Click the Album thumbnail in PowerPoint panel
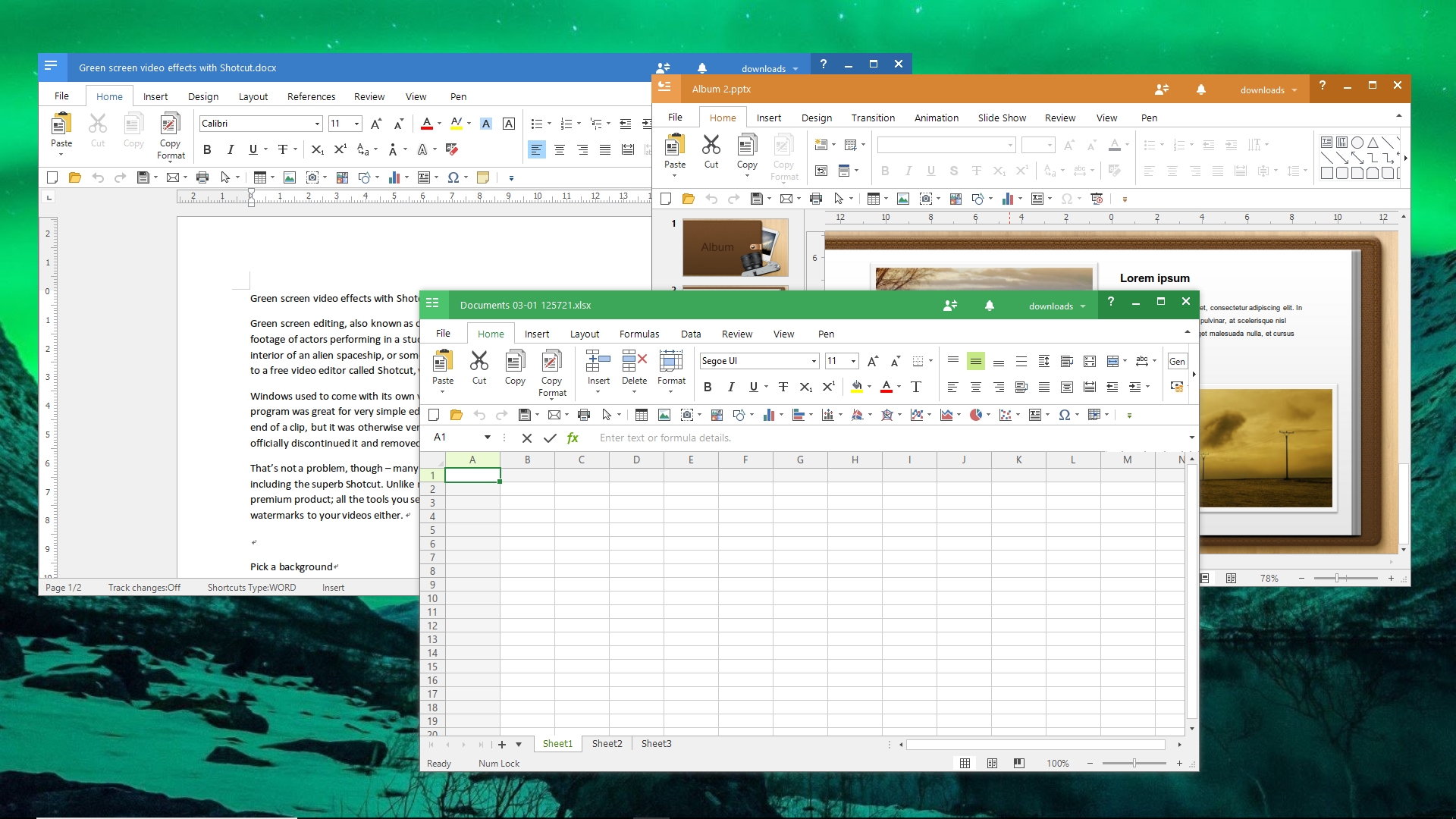 coord(736,247)
